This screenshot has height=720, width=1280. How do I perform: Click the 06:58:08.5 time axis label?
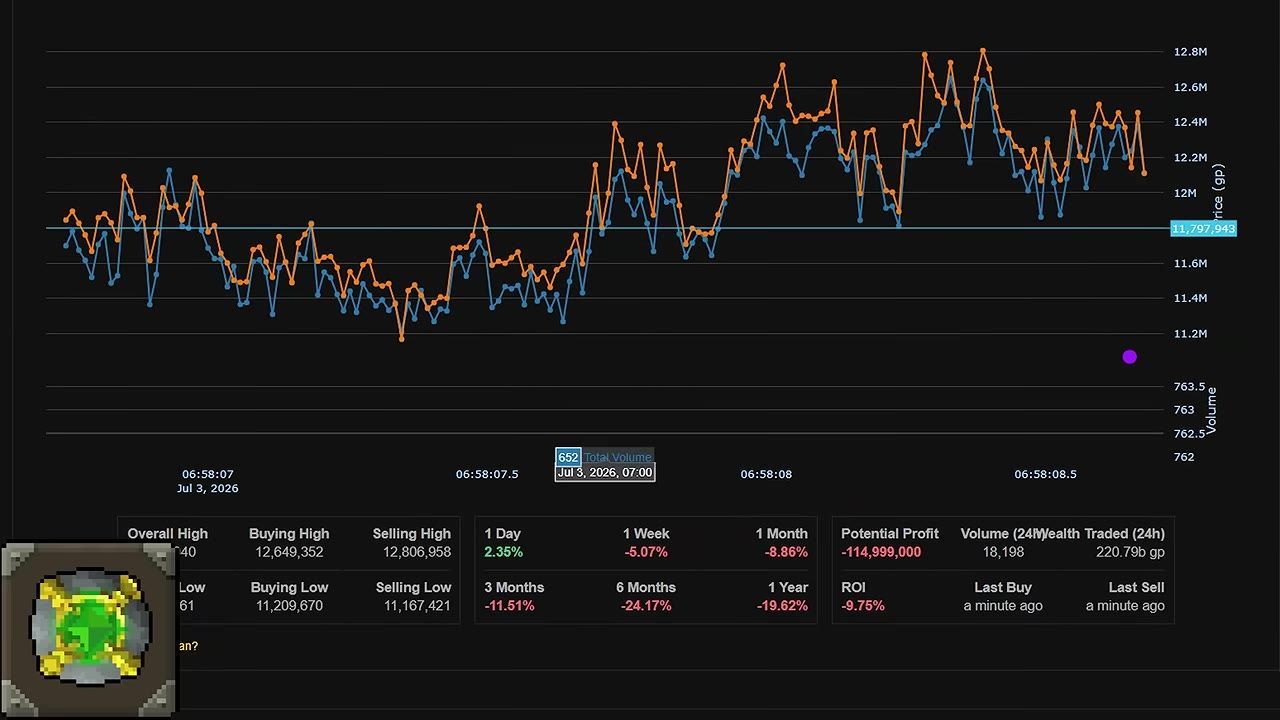[1045, 474]
